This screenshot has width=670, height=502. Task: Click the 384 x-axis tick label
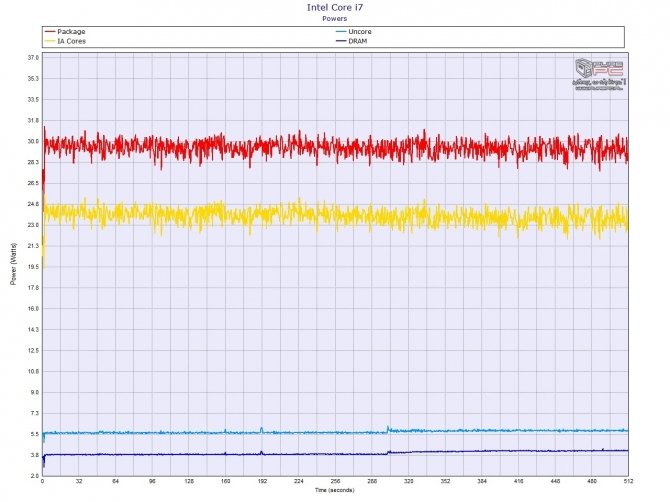482,481
